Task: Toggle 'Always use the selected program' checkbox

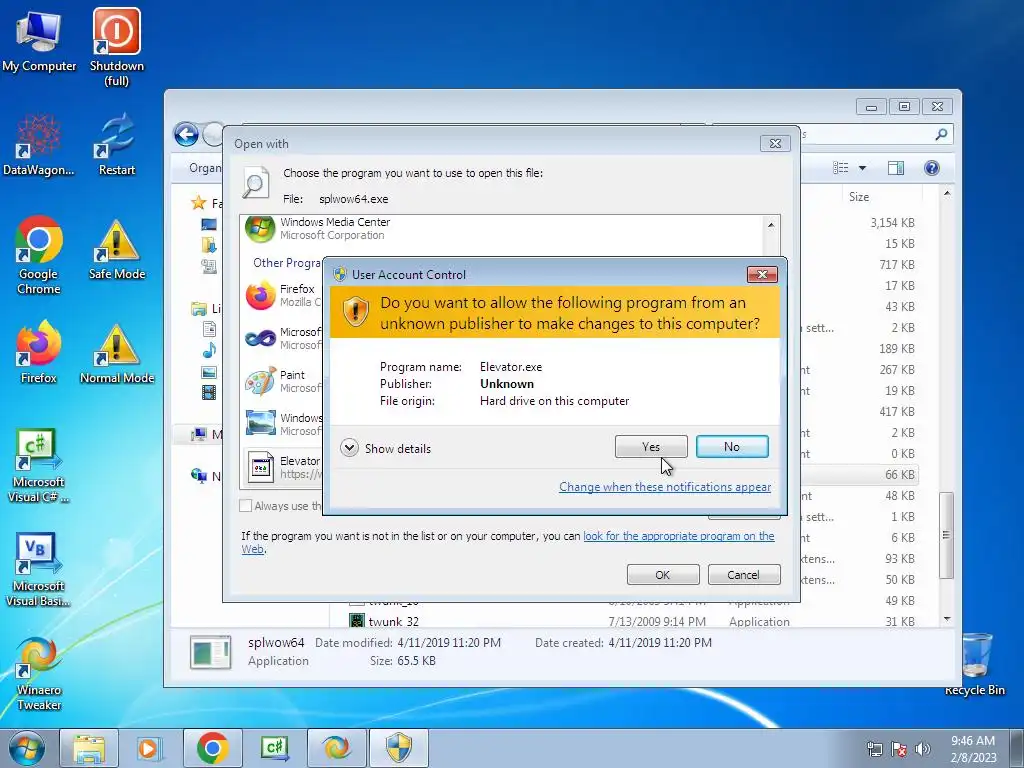Action: (246, 505)
